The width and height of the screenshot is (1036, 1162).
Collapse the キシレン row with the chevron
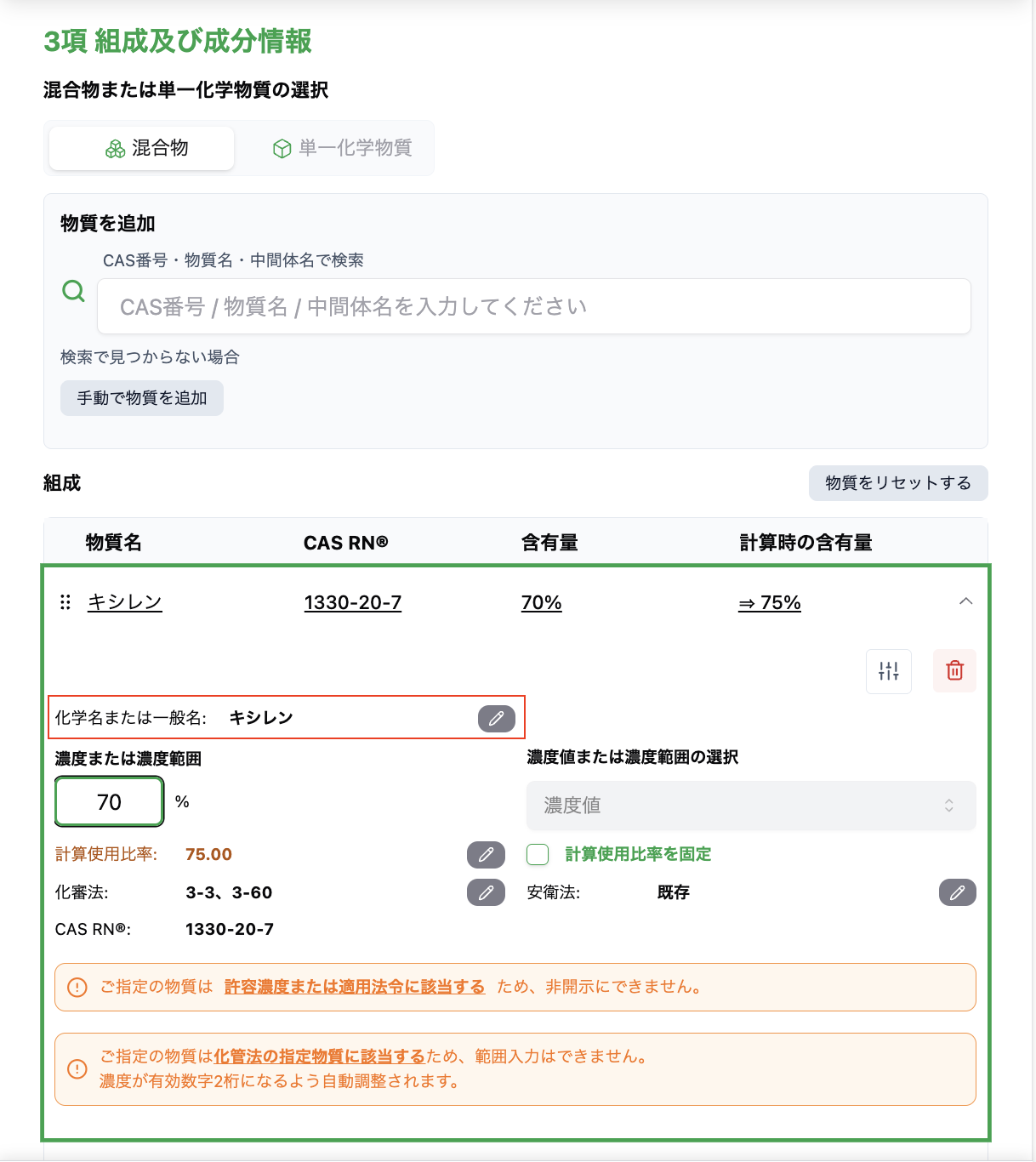click(x=965, y=601)
